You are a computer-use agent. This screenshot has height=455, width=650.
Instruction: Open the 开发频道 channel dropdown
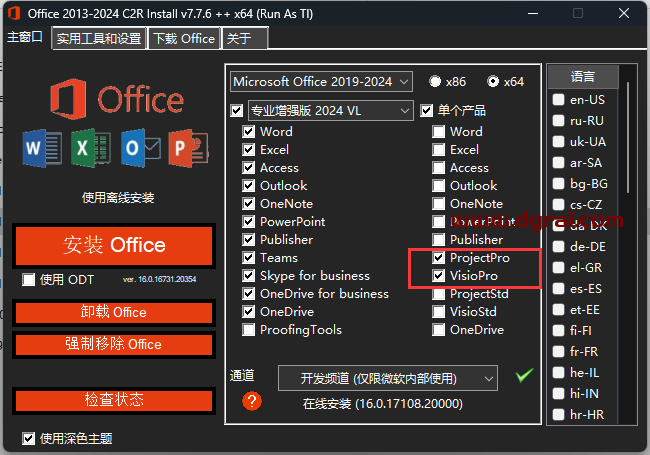tap(388, 378)
